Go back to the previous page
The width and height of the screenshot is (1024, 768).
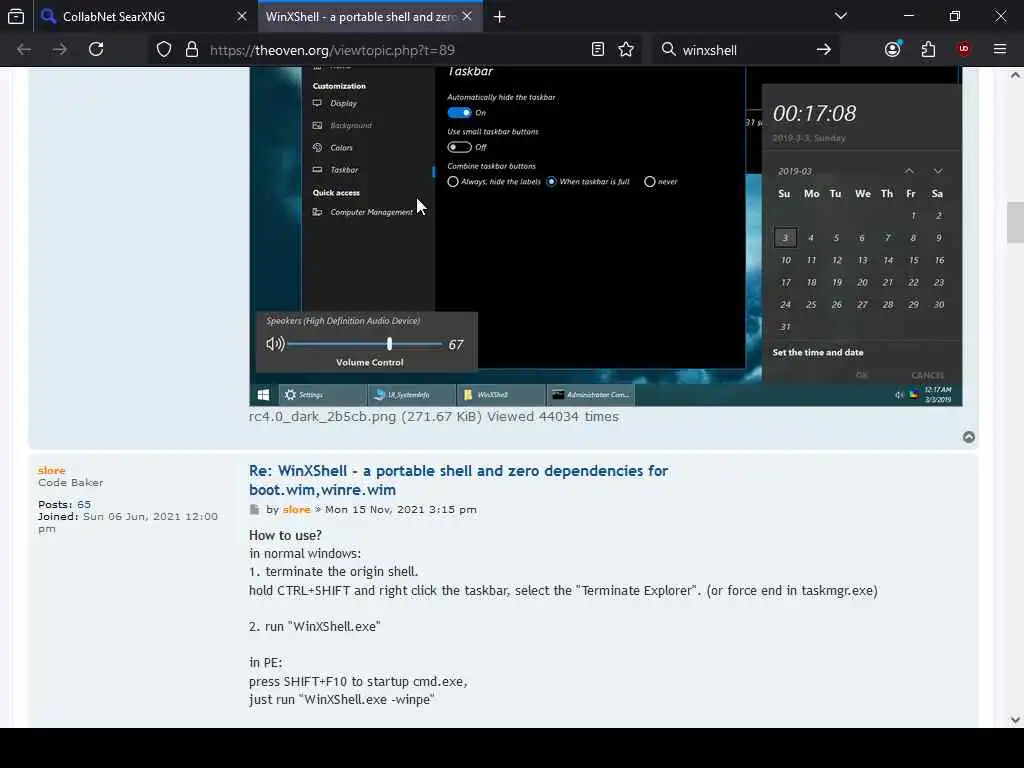point(24,49)
